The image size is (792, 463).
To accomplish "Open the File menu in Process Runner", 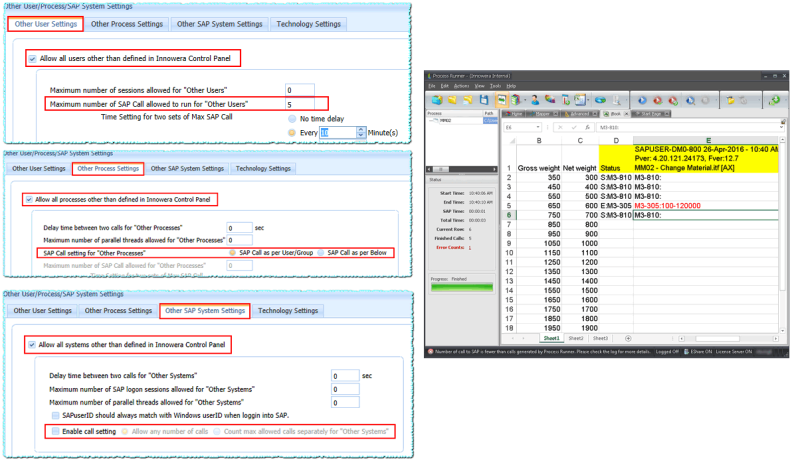I will (x=432, y=86).
